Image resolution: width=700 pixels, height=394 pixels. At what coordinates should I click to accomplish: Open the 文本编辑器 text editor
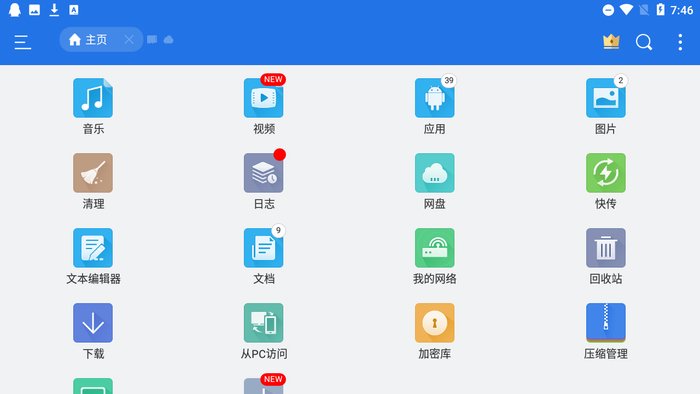[x=93, y=248]
